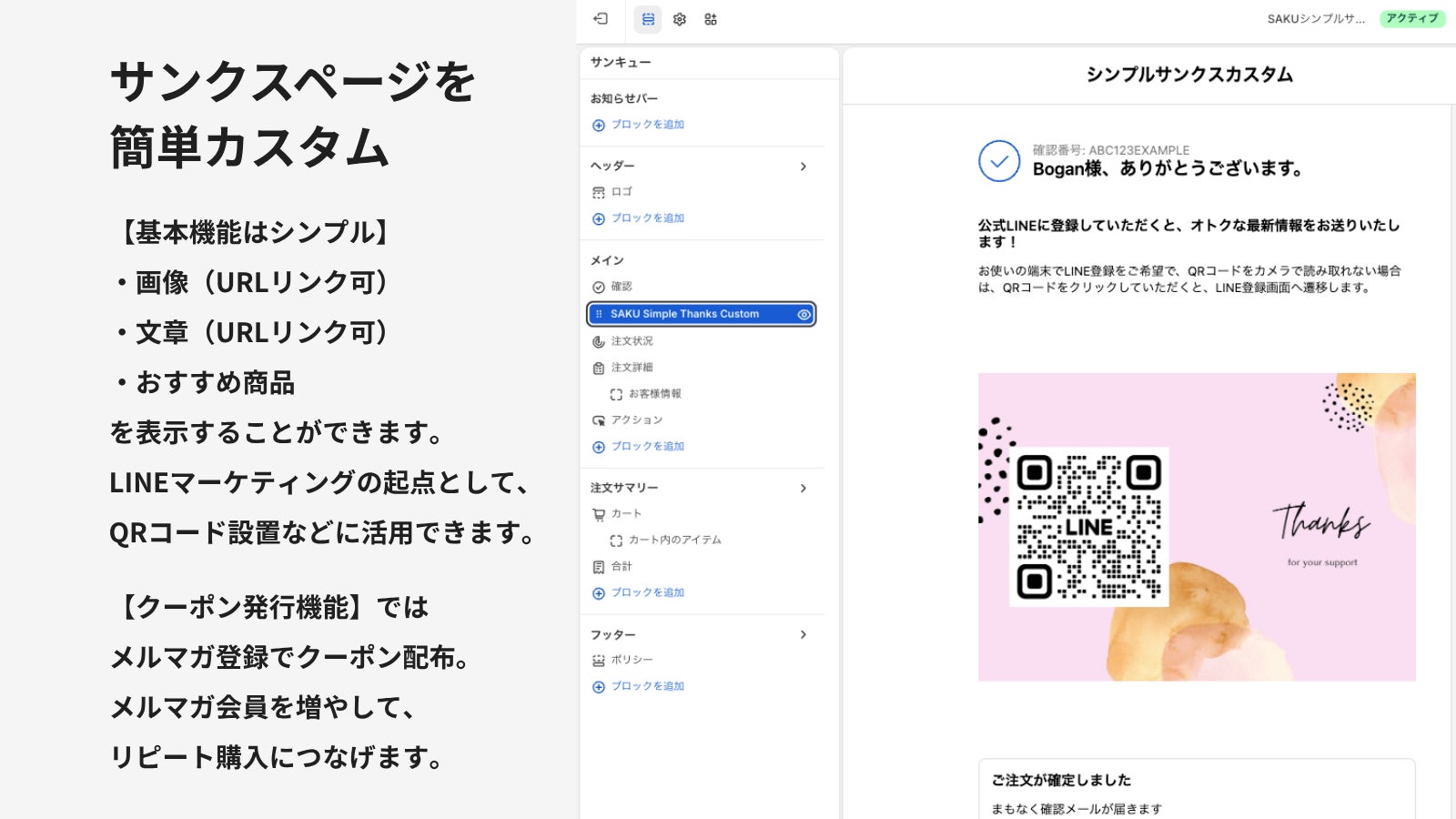Select the ポリシー block

tap(632, 660)
